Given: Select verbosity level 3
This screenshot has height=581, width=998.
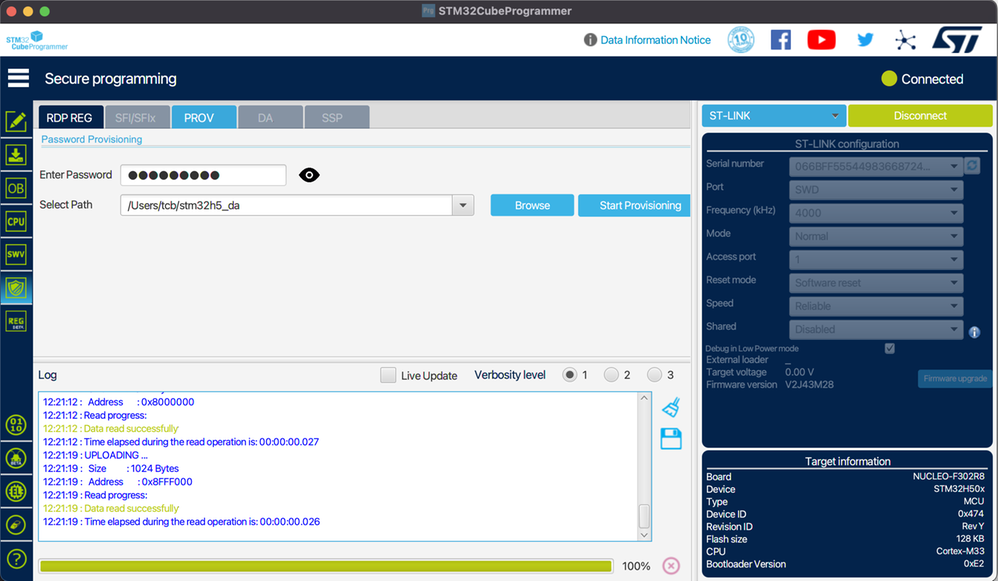Looking at the screenshot, I should pos(654,375).
